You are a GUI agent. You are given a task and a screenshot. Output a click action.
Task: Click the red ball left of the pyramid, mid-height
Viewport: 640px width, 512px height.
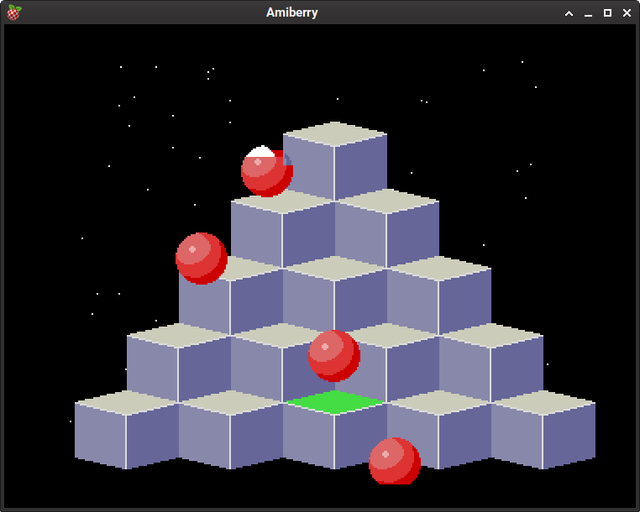click(x=202, y=258)
